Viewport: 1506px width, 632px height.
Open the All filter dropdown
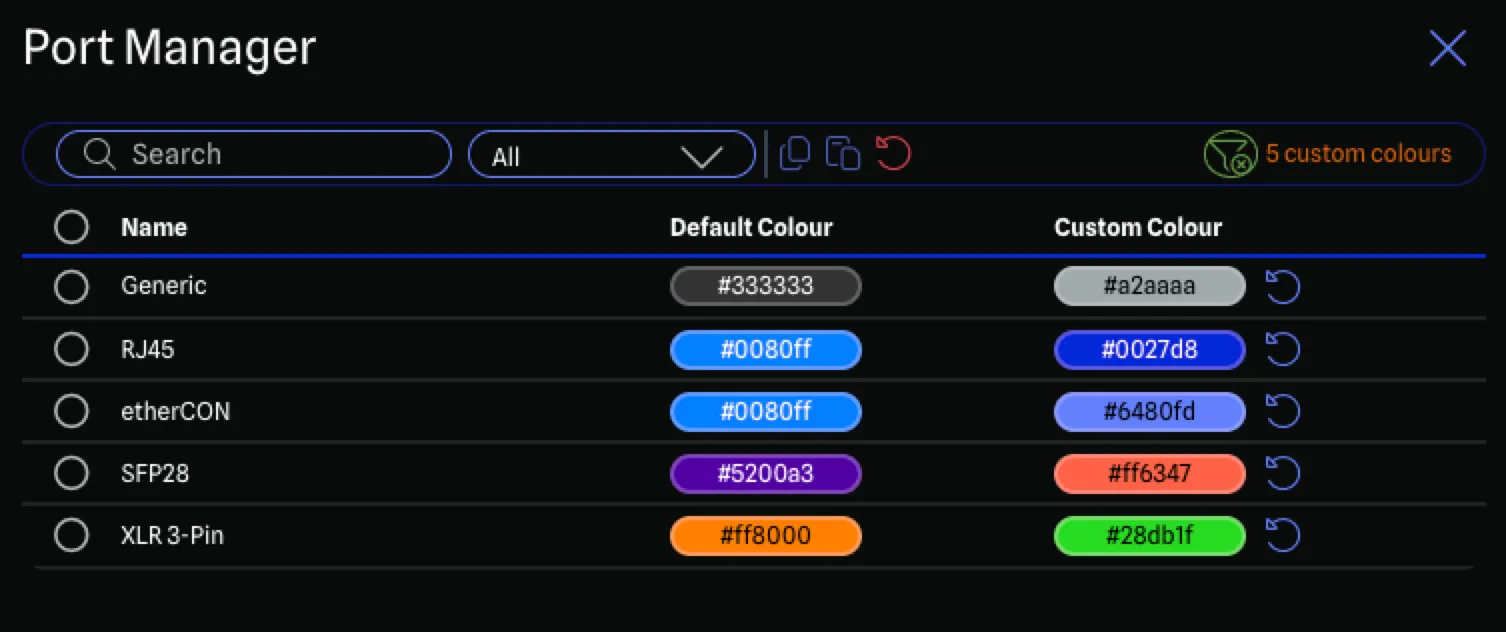[x=611, y=156]
